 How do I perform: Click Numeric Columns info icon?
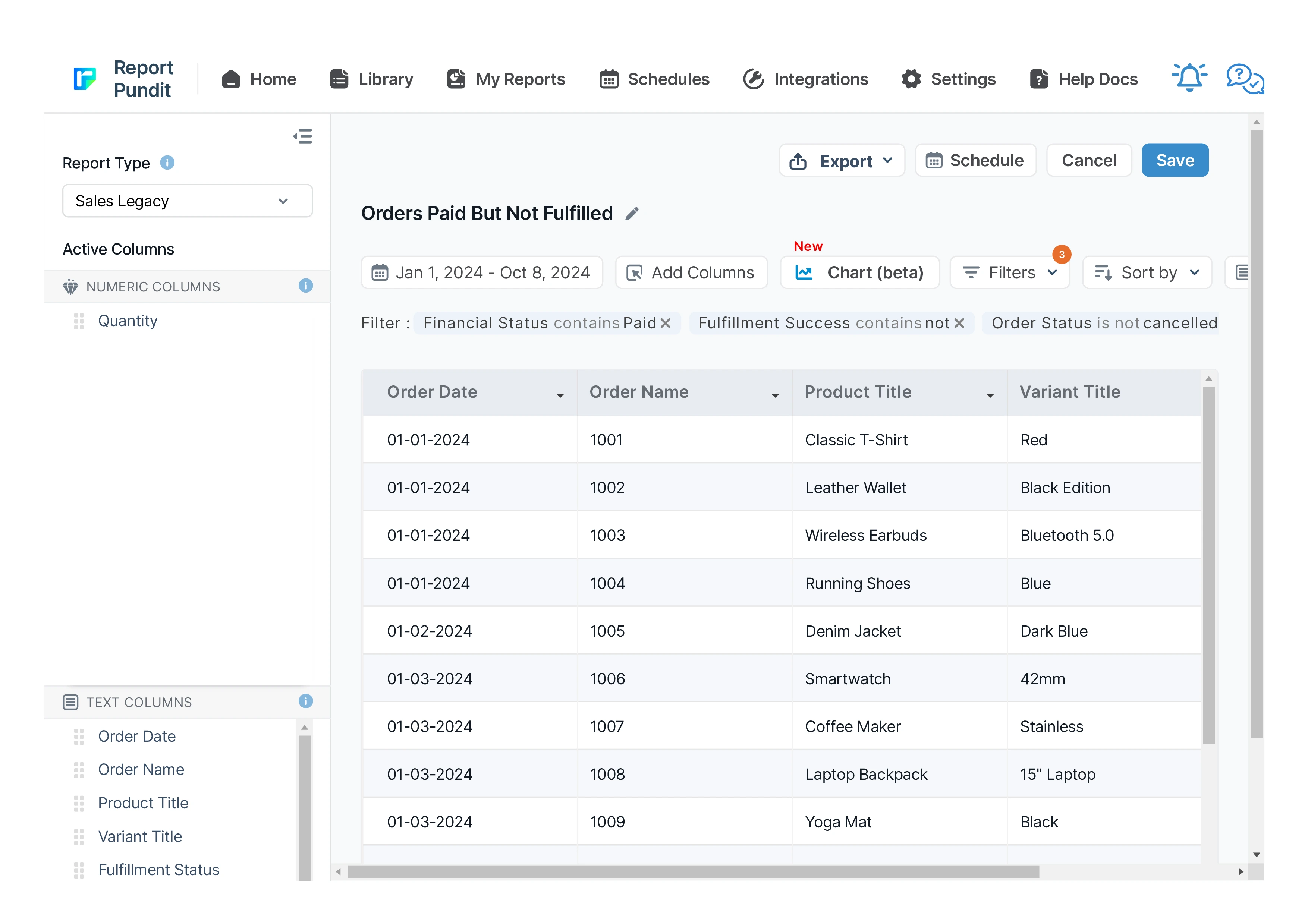(305, 286)
